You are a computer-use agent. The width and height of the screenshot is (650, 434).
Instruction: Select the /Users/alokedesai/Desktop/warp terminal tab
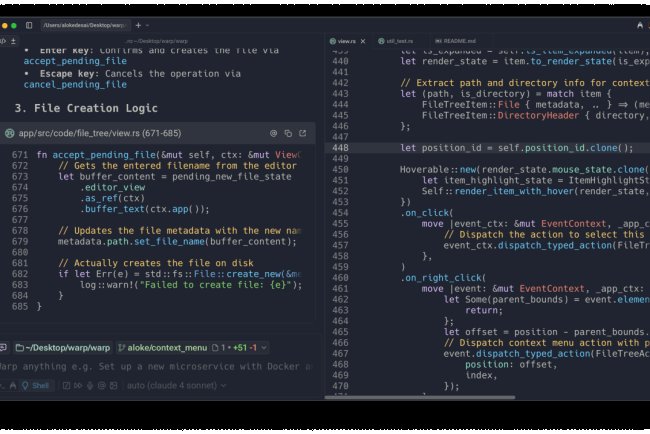tap(85, 25)
